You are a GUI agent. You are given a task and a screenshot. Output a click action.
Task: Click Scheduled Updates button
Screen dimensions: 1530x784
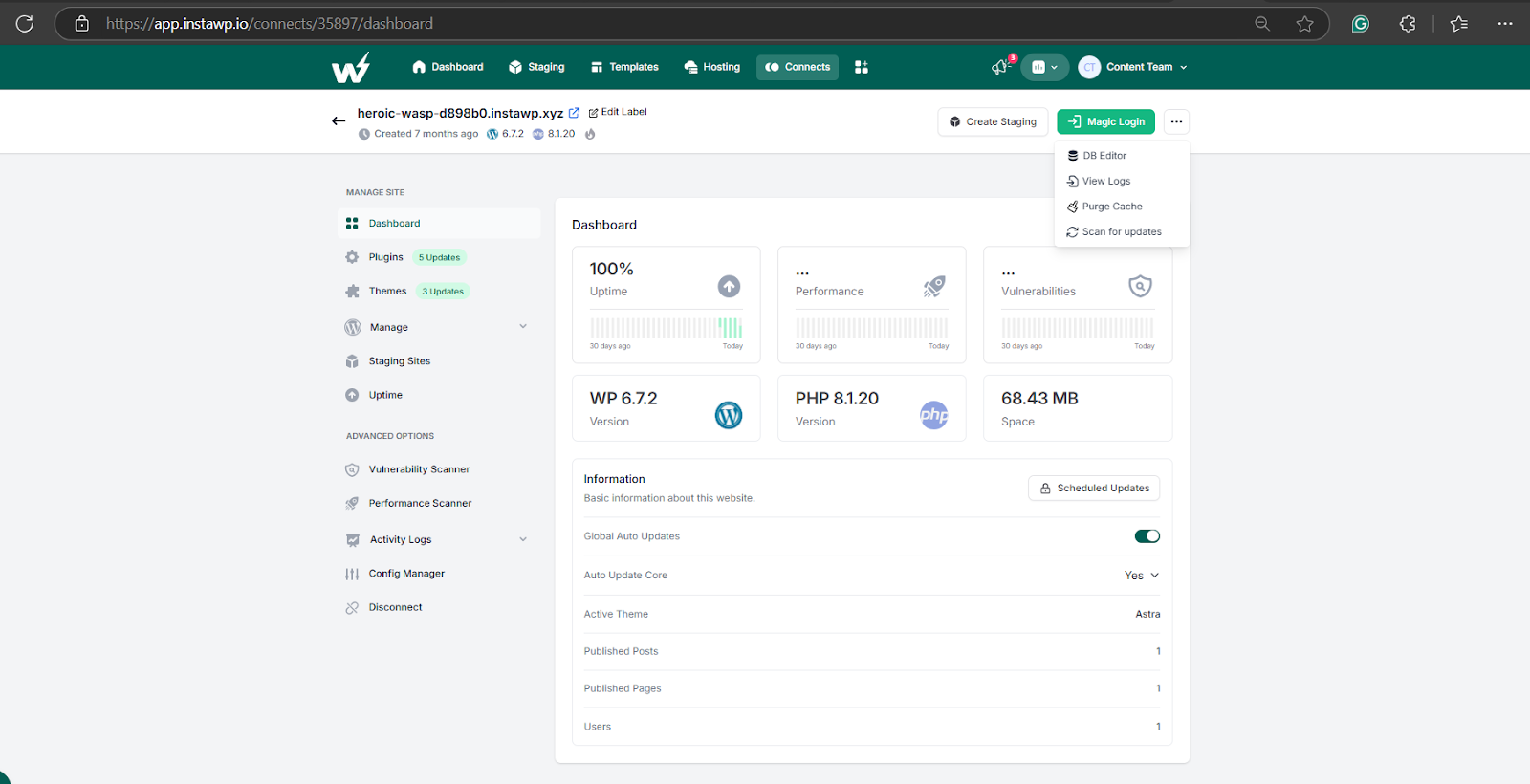(x=1094, y=489)
